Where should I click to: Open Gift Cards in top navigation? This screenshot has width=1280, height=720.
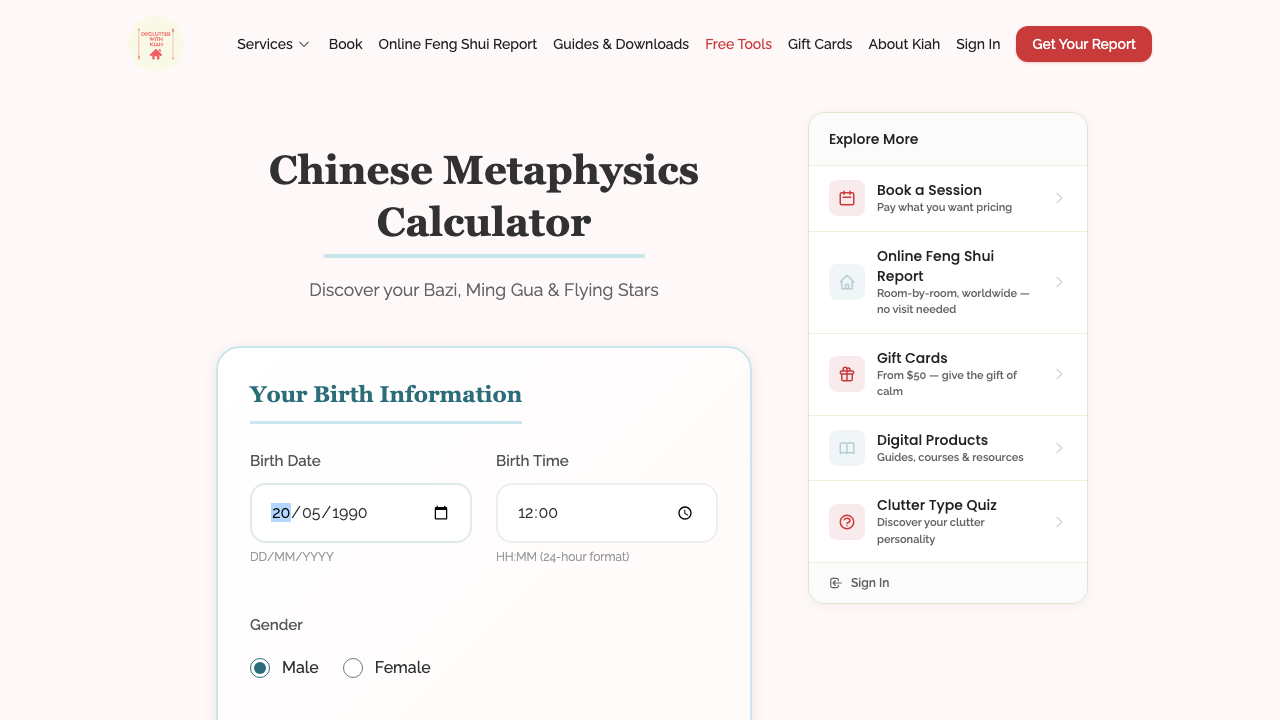pyautogui.click(x=820, y=44)
